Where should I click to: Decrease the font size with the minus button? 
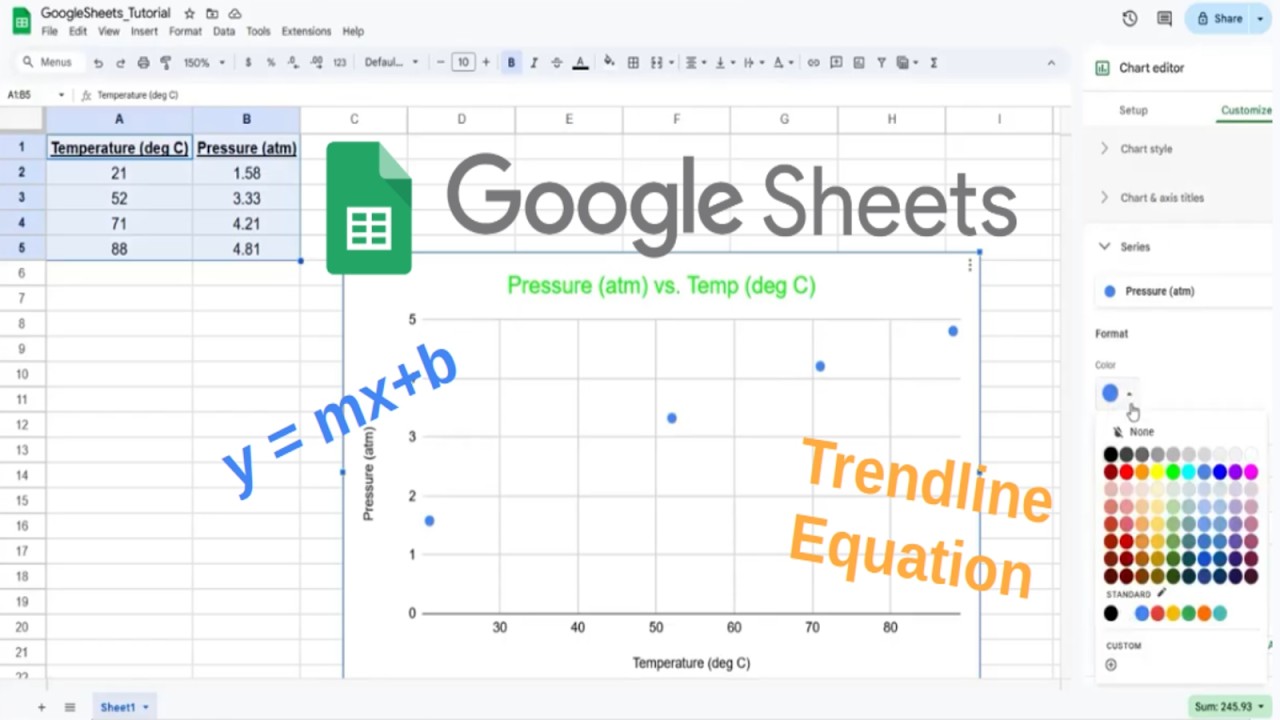(x=441, y=62)
